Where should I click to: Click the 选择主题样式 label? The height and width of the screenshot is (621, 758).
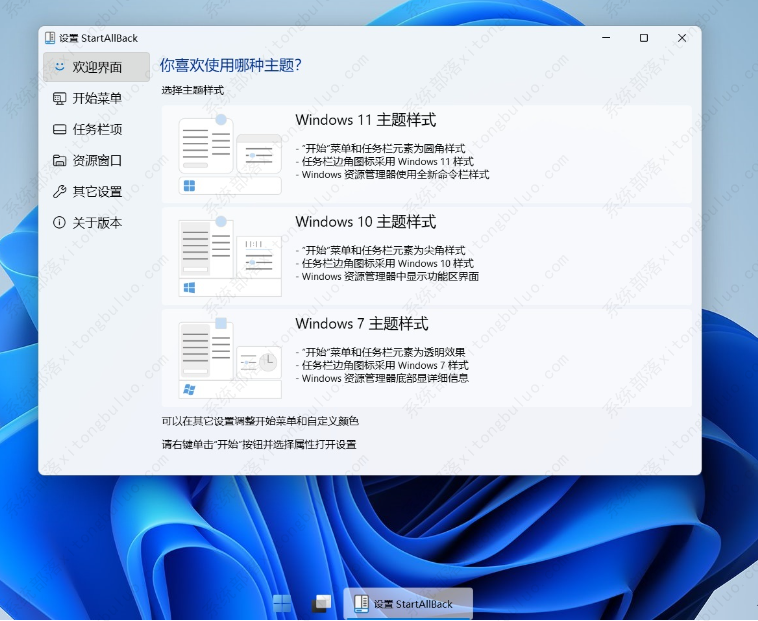tap(193, 90)
